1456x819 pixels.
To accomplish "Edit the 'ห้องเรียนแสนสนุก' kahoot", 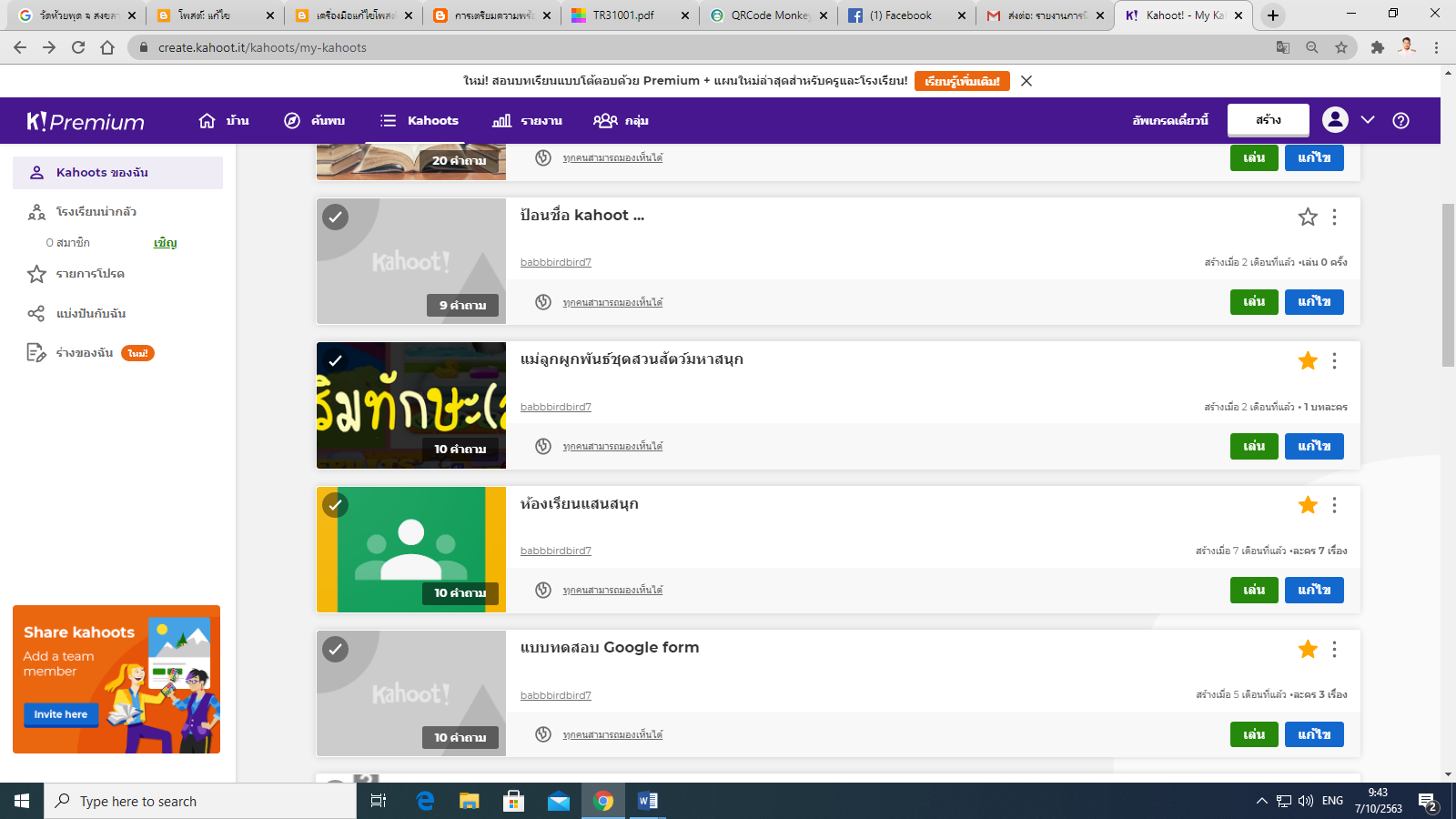I will click(x=1314, y=590).
